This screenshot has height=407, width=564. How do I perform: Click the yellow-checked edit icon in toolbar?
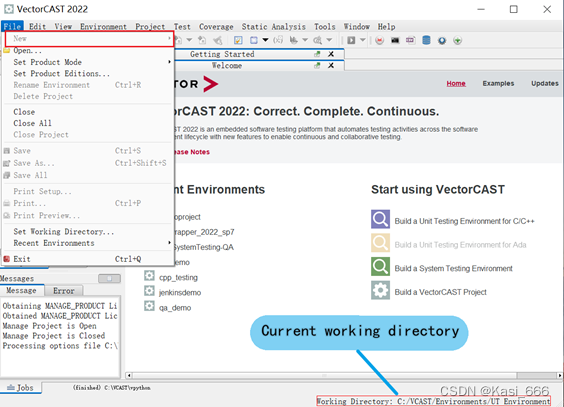coord(238,40)
